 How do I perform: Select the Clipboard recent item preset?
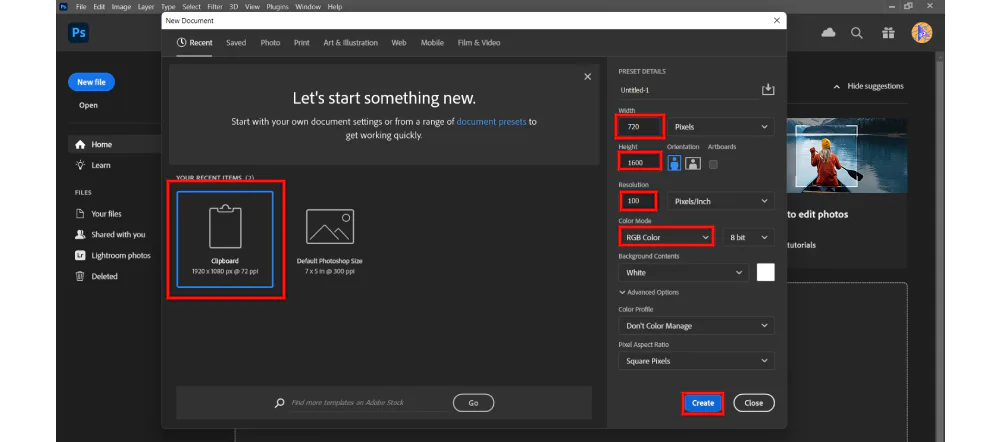(x=225, y=239)
